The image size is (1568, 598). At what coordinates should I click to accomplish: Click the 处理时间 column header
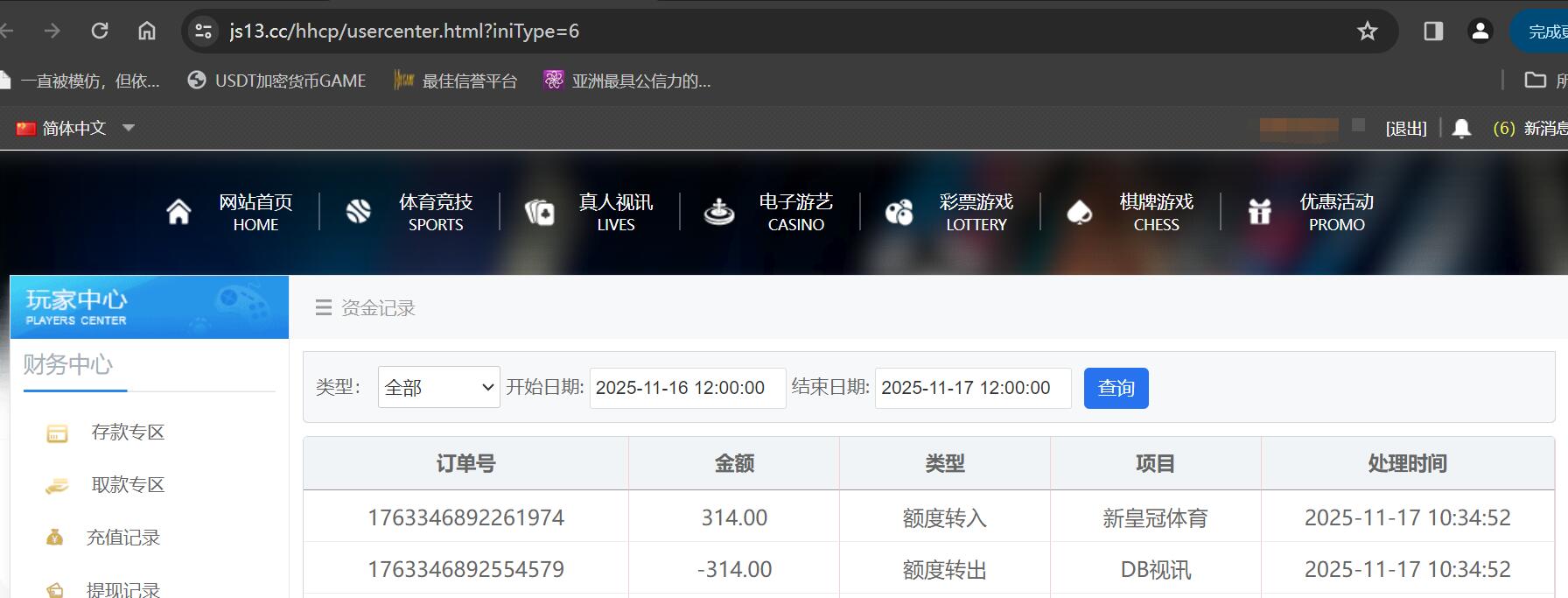(x=1408, y=464)
